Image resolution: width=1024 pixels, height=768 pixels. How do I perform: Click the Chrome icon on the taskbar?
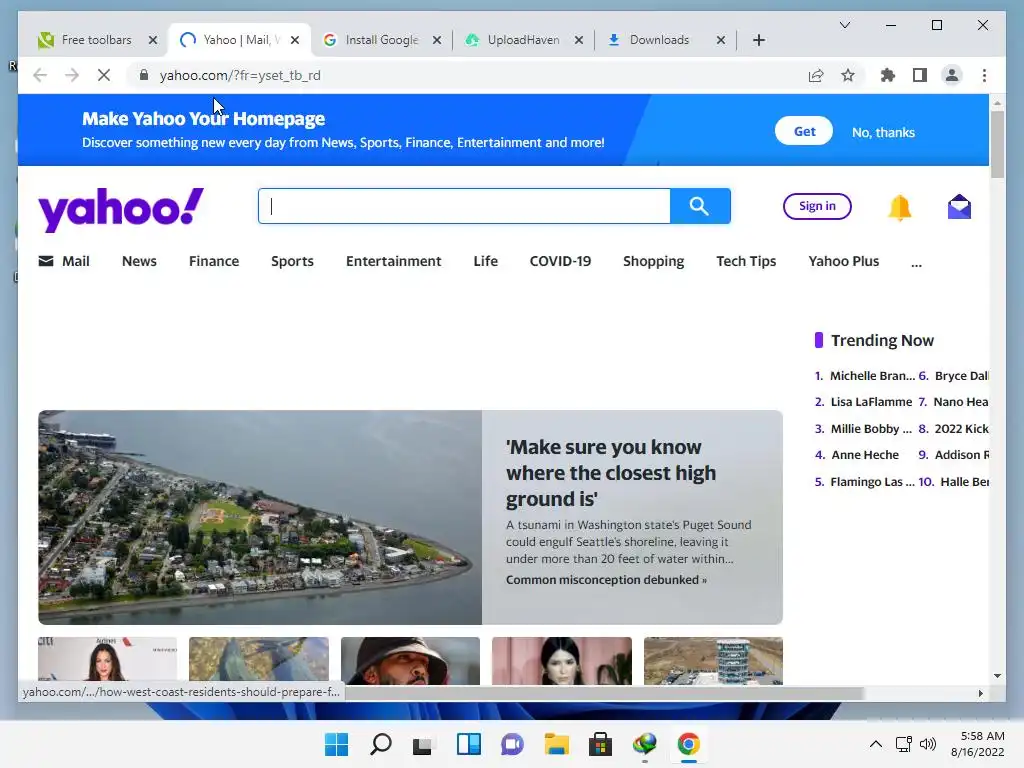point(688,744)
